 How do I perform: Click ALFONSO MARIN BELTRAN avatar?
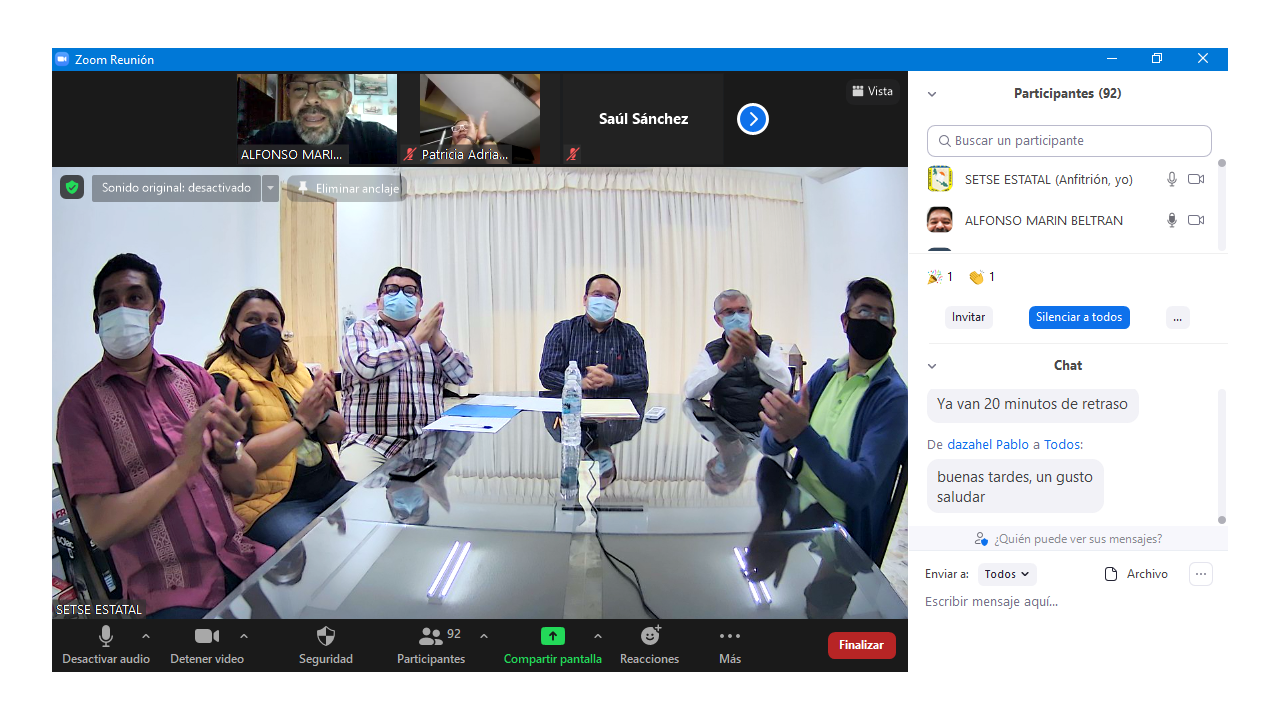tap(940, 220)
